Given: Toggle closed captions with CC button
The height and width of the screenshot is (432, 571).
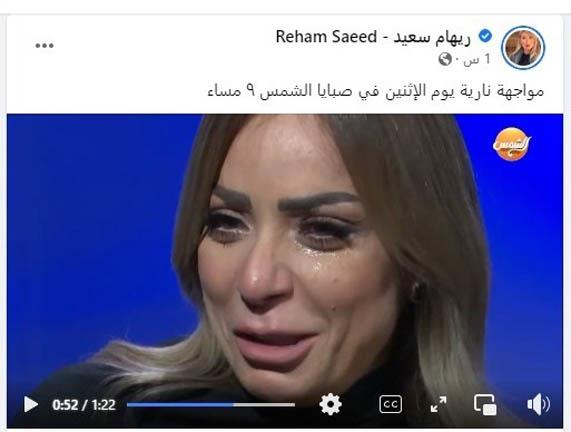Looking at the screenshot, I should (390, 404).
